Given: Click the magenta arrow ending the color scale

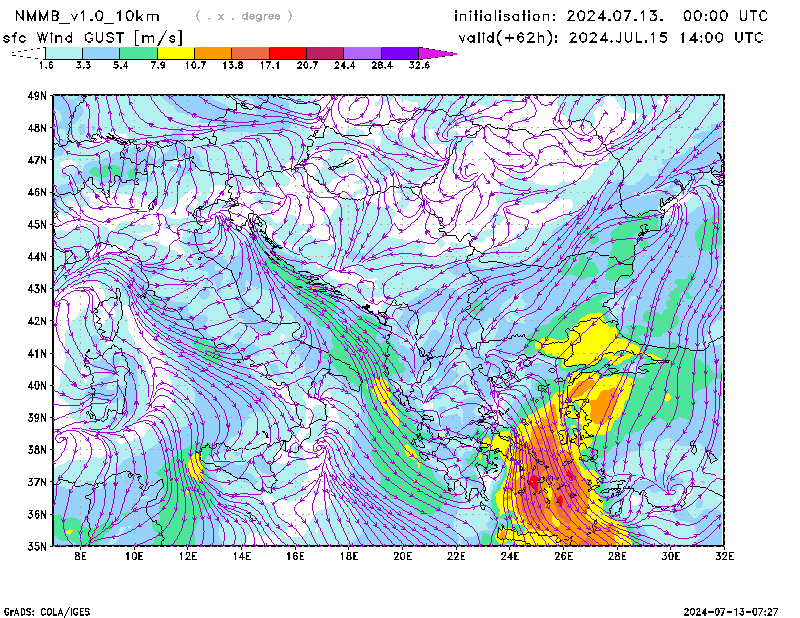Looking at the screenshot, I should coord(437,53).
